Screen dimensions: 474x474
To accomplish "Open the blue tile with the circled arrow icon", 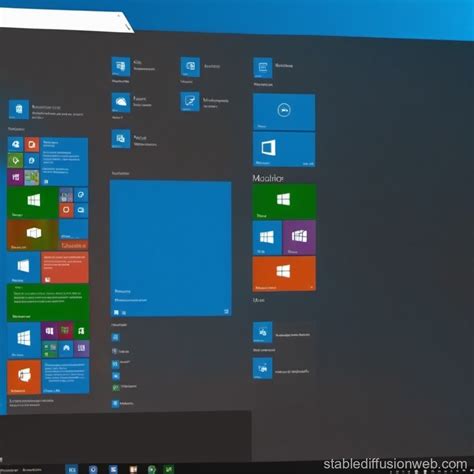I will click(x=284, y=112).
